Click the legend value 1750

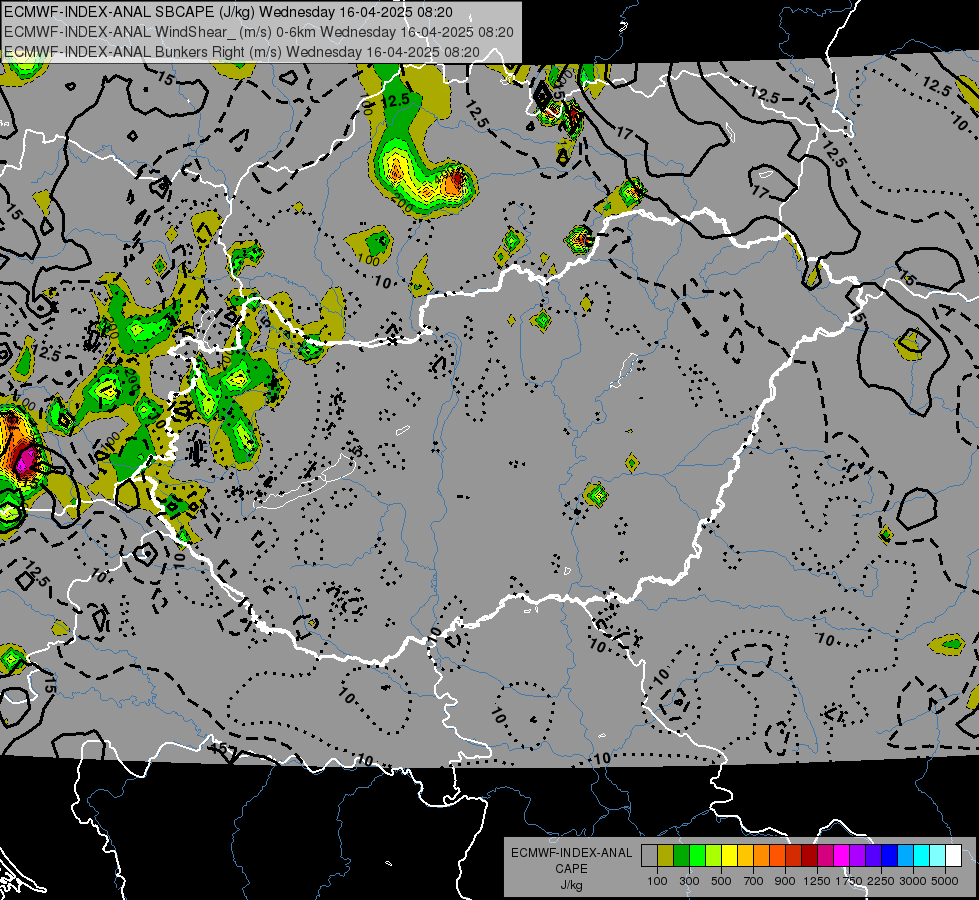849,881
